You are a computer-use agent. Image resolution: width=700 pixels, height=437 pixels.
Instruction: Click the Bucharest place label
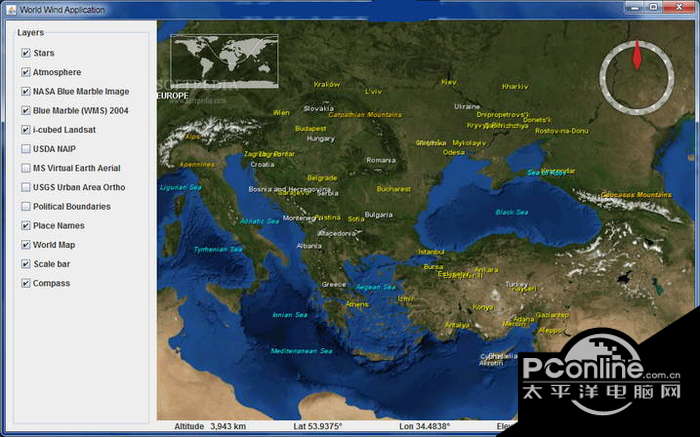pos(393,189)
